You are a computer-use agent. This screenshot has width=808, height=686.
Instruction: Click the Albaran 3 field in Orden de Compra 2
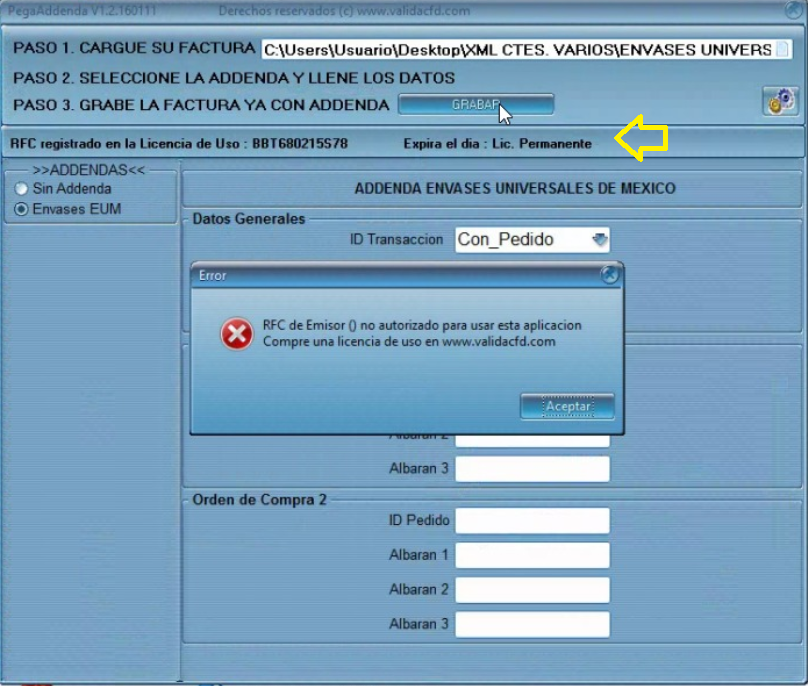tap(532, 624)
